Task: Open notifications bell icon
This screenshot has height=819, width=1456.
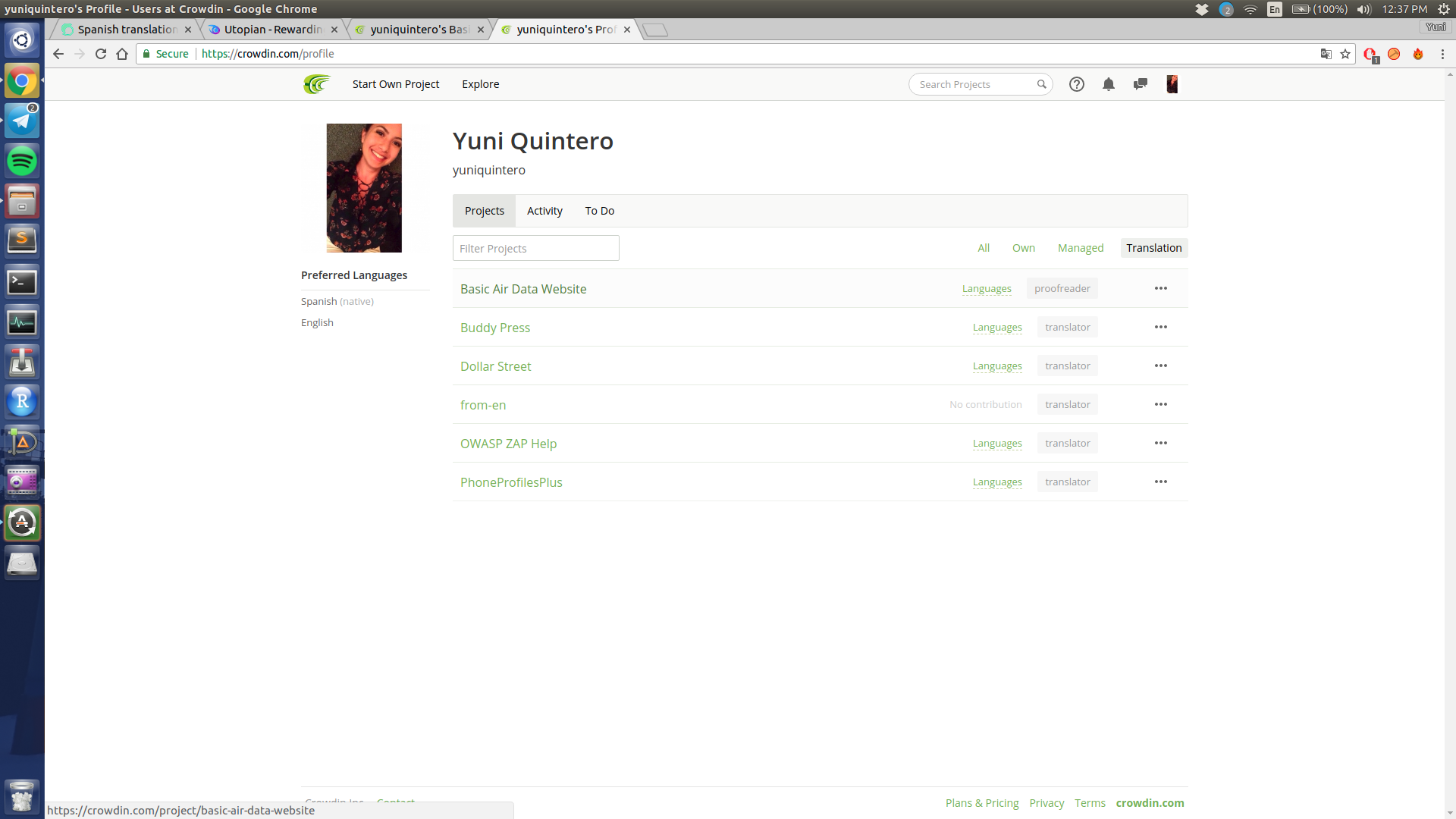Action: pyautogui.click(x=1108, y=84)
